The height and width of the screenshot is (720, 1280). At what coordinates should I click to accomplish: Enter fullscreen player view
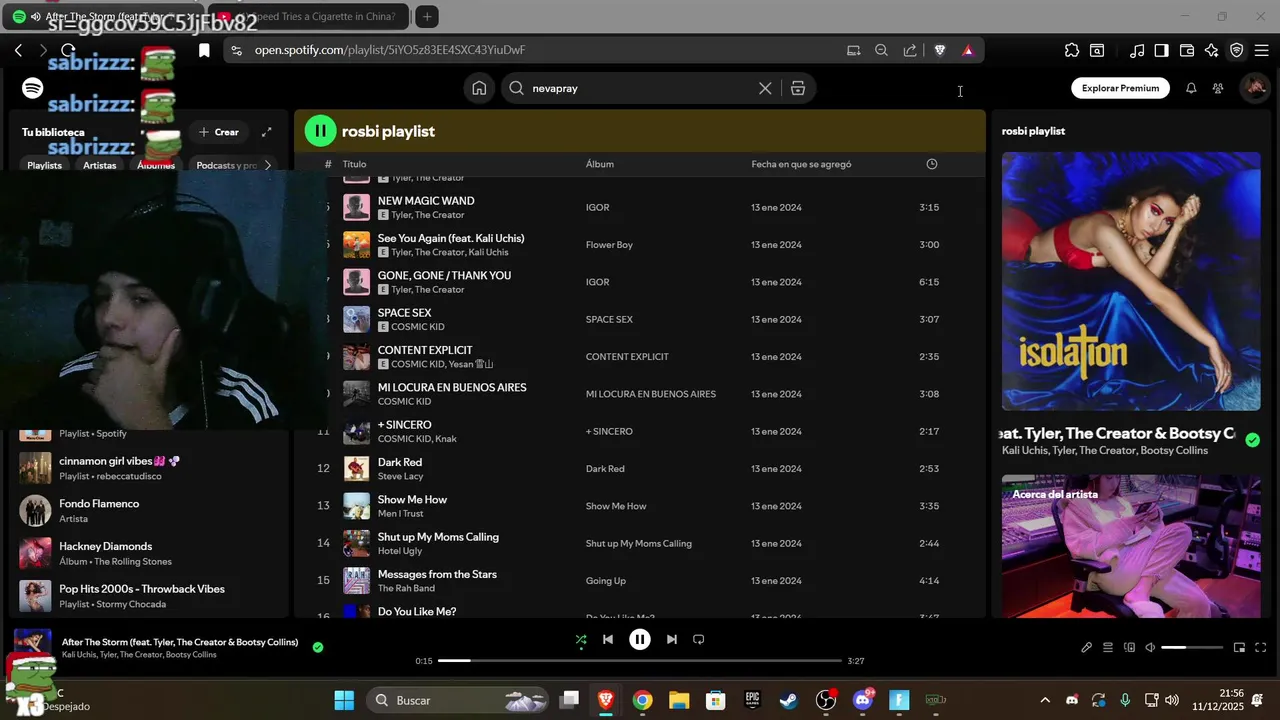click(x=1261, y=648)
